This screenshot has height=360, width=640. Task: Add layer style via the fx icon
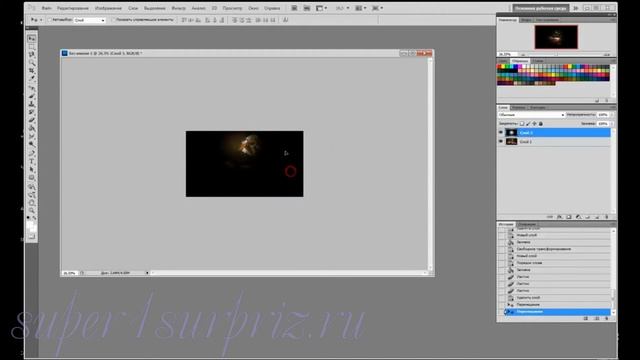point(559,217)
